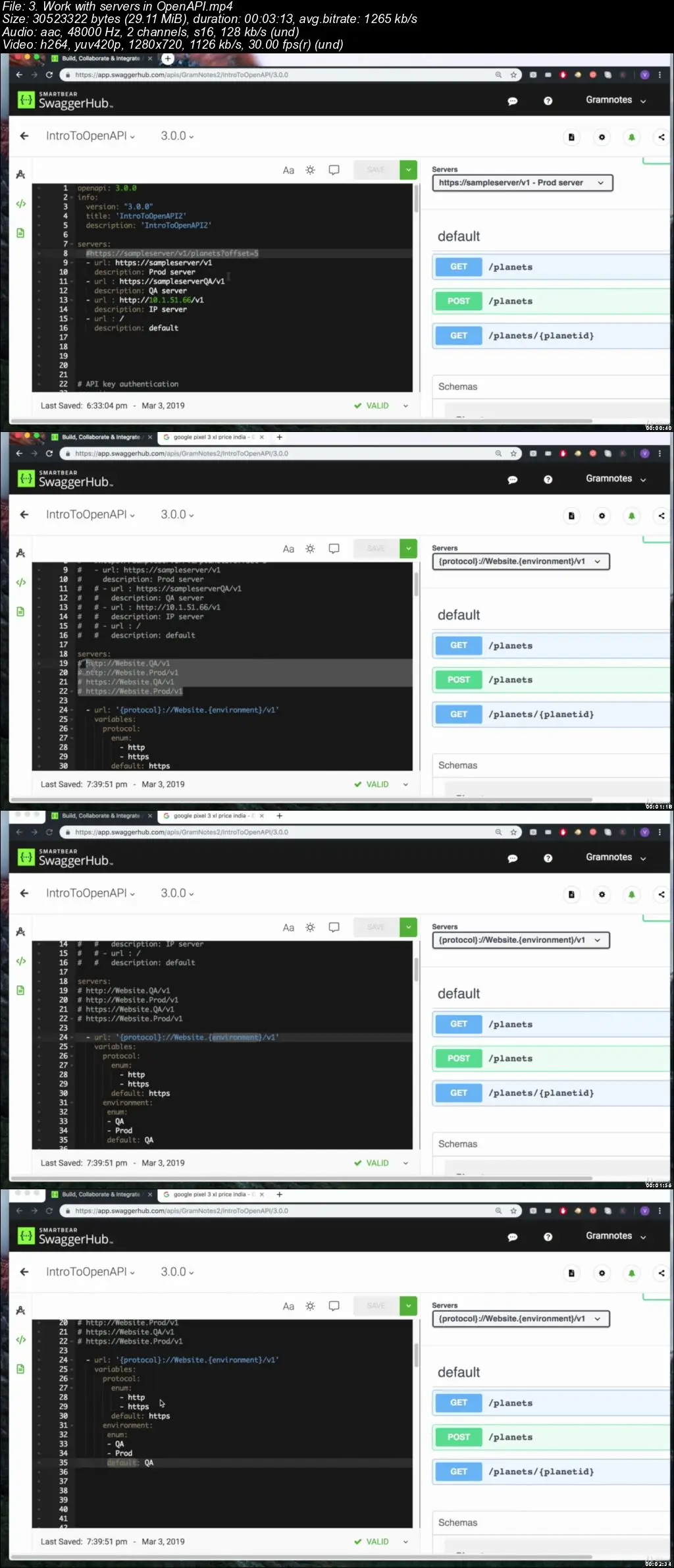
Task: Click the Aa font size icon in the 00:00:40 frame
Action: [x=288, y=170]
